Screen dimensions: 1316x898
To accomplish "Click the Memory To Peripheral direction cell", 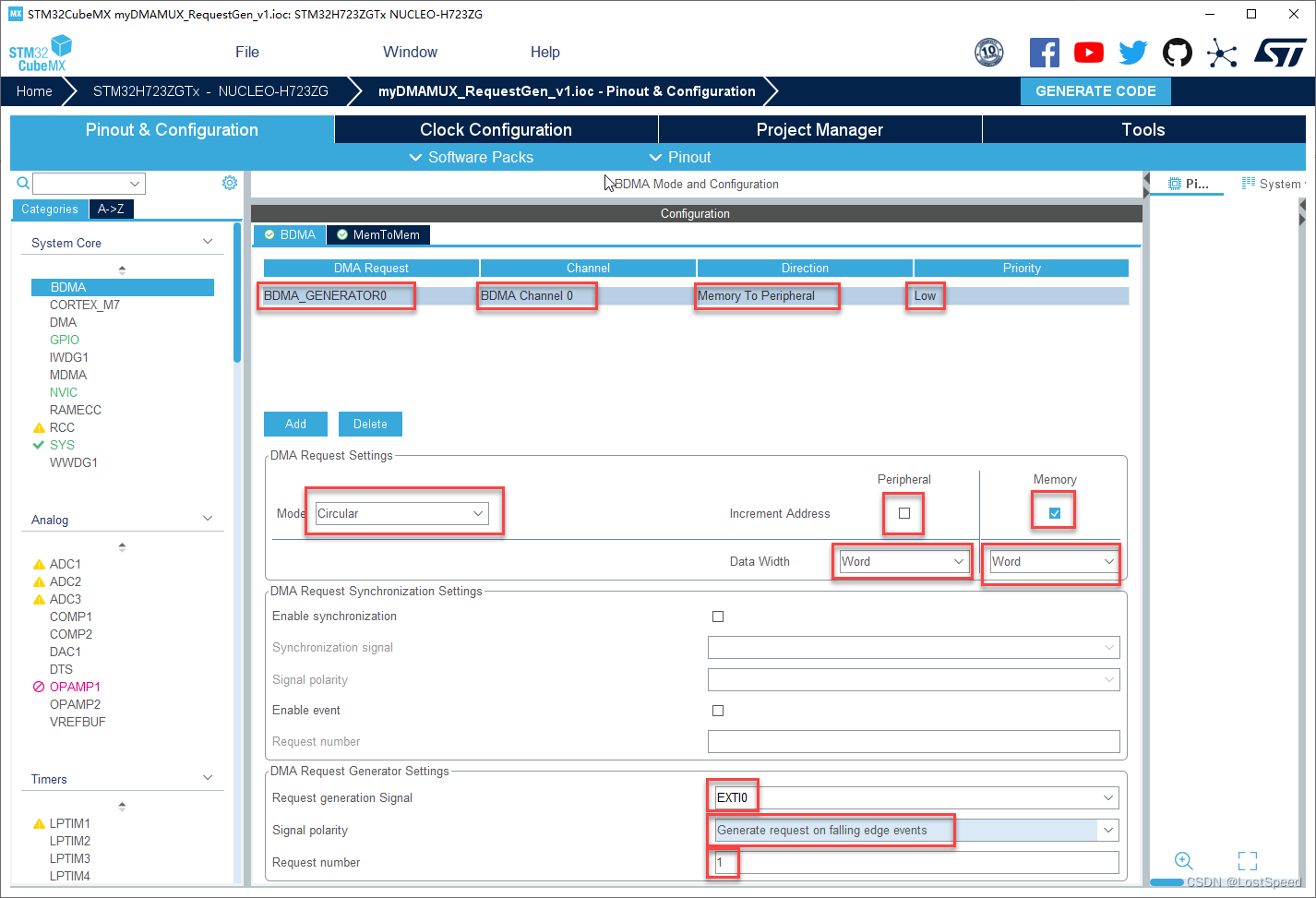I will (x=805, y=295).
